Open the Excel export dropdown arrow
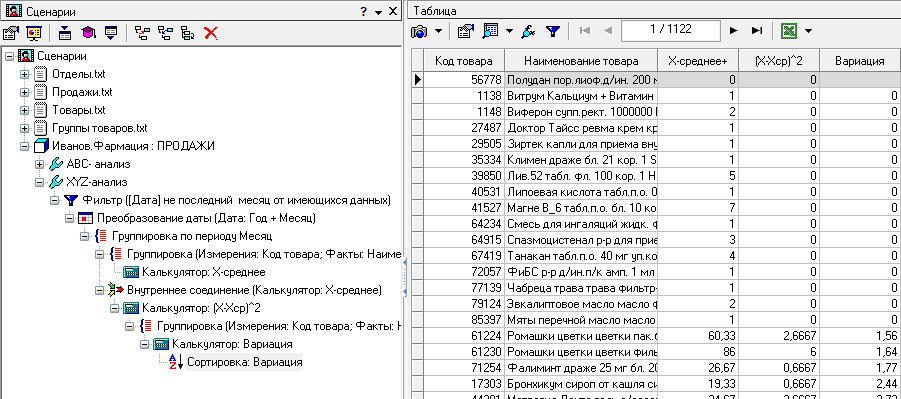The height and width of the screenshot is (399, 901). 808,31
